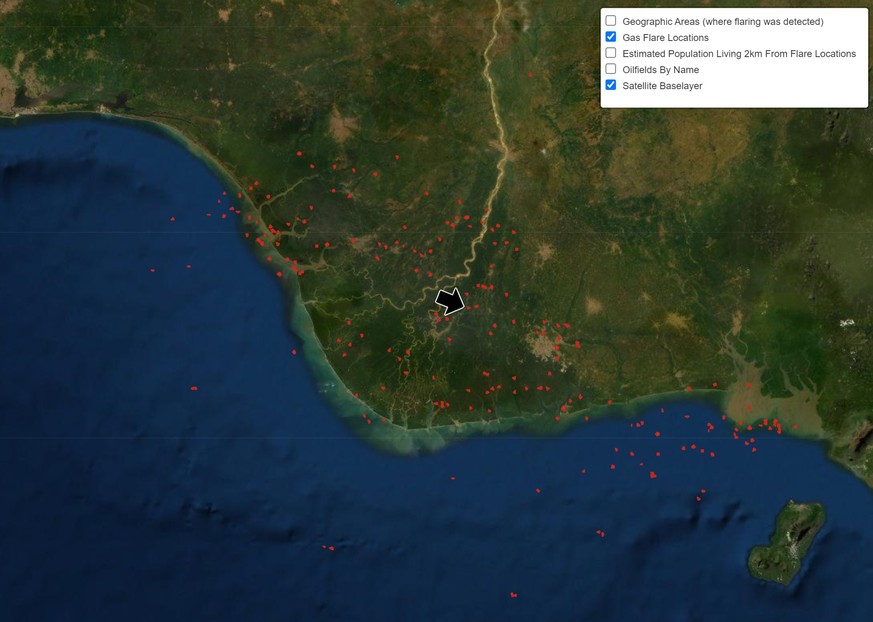Click the 'Geographic Areas' layer label text
The image size is (873, 622).
(x=722, y=21)
